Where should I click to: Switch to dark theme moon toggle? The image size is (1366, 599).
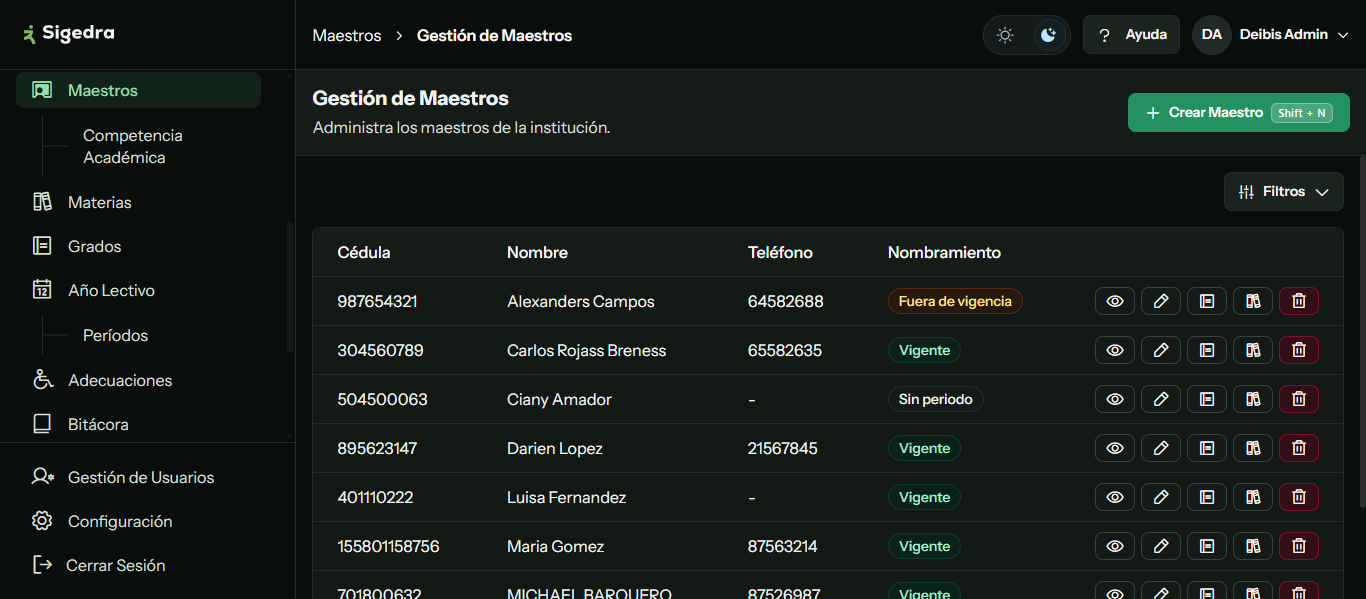coord(1048,35)
